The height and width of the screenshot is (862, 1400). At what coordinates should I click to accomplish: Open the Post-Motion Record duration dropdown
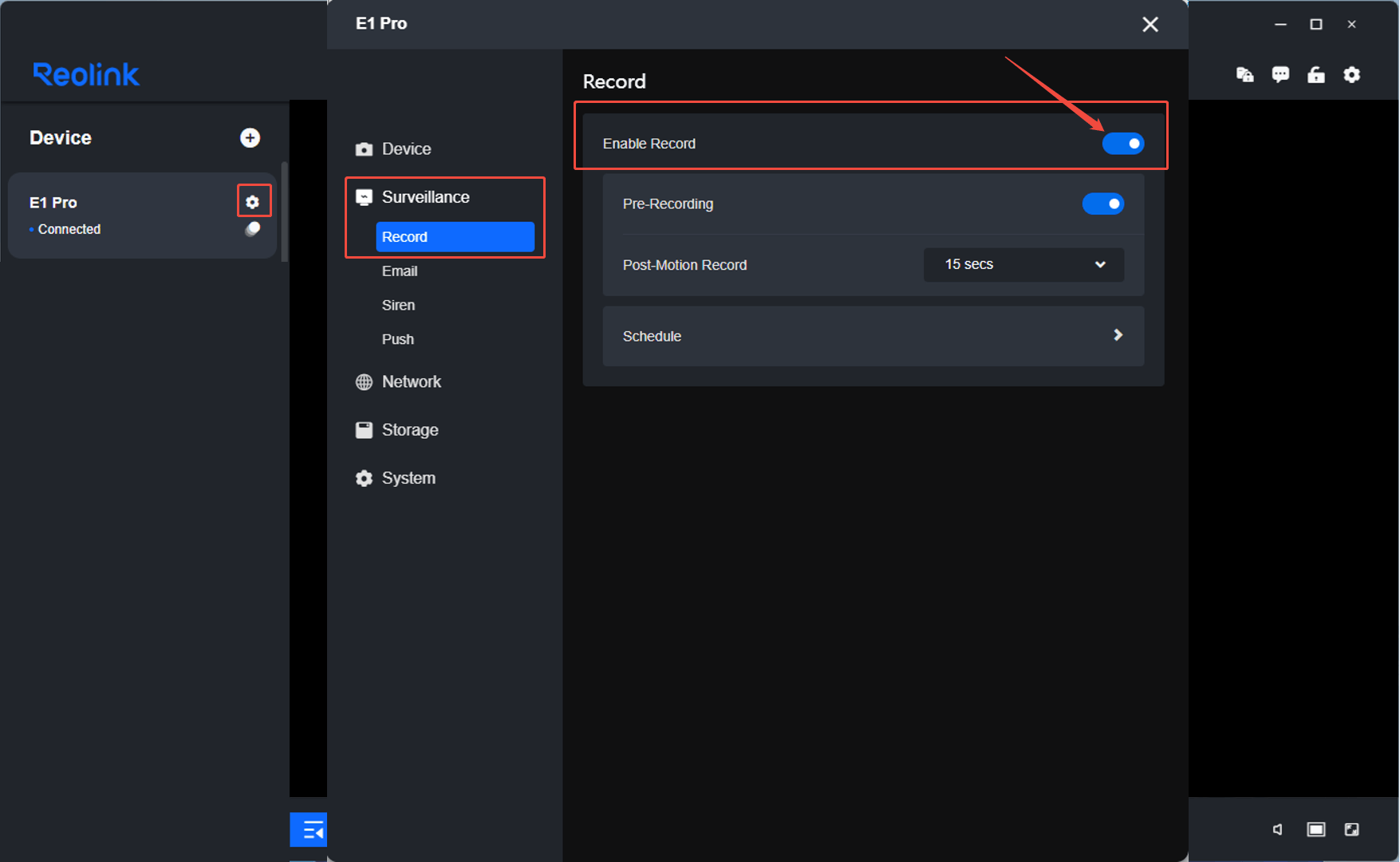(x=1023, y=265)
